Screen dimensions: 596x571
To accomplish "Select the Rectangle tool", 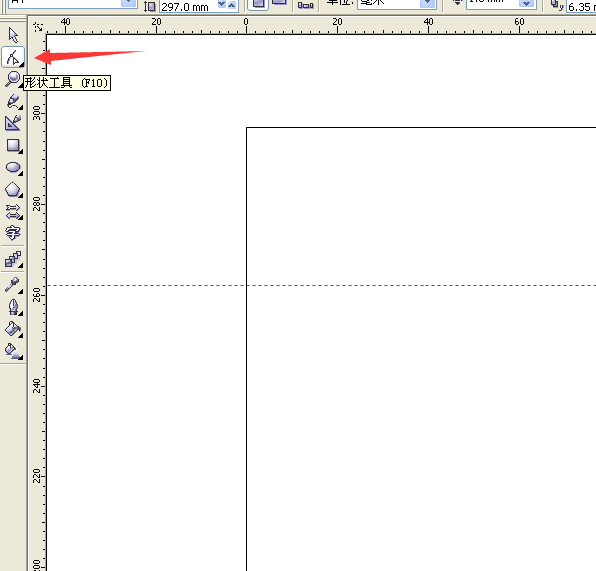I will tap(13, 146).
